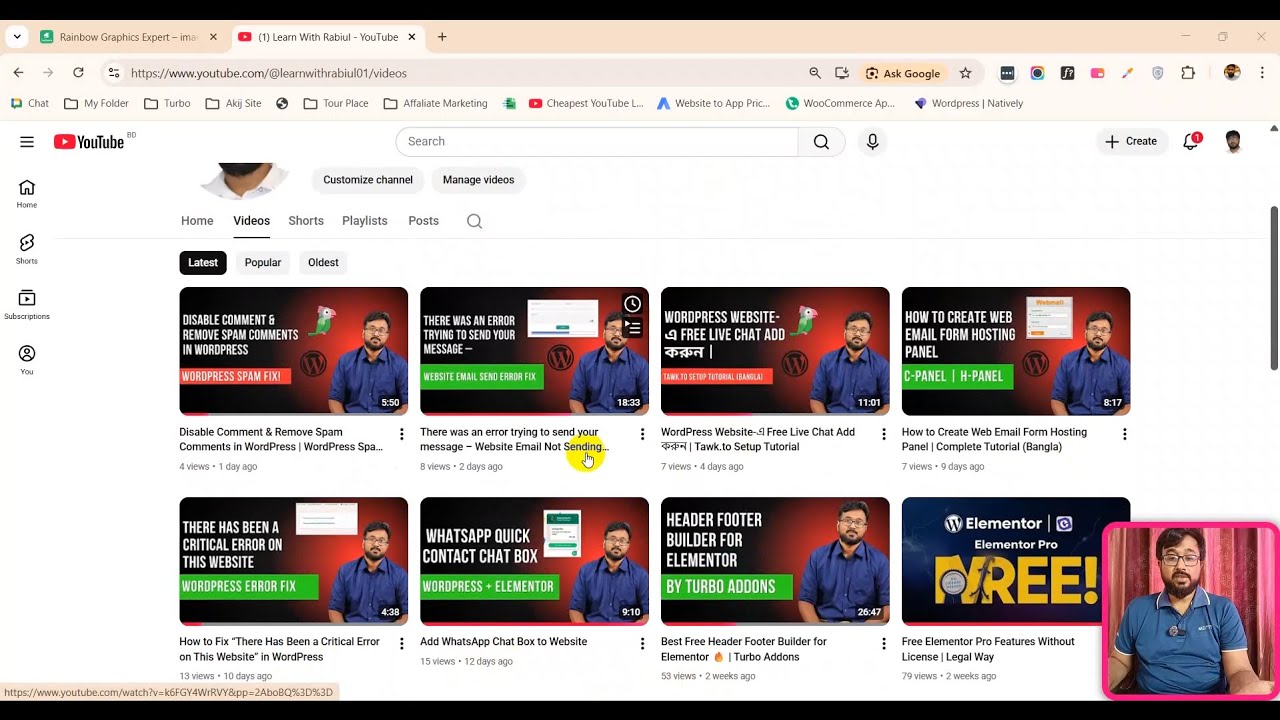Click Manage videos button
This screenshot has height=720, width=1280.
click(x=478, y=180)
